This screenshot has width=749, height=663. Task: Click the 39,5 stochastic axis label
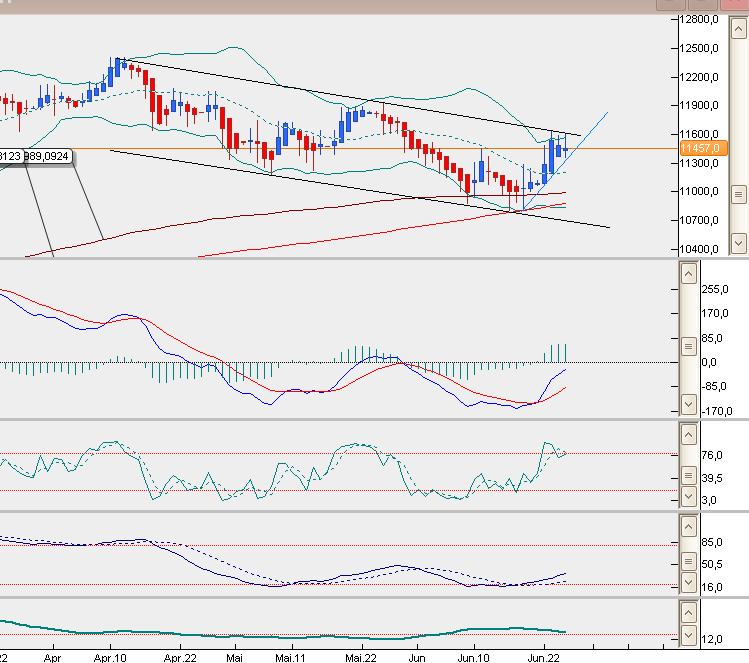[712, 478]
